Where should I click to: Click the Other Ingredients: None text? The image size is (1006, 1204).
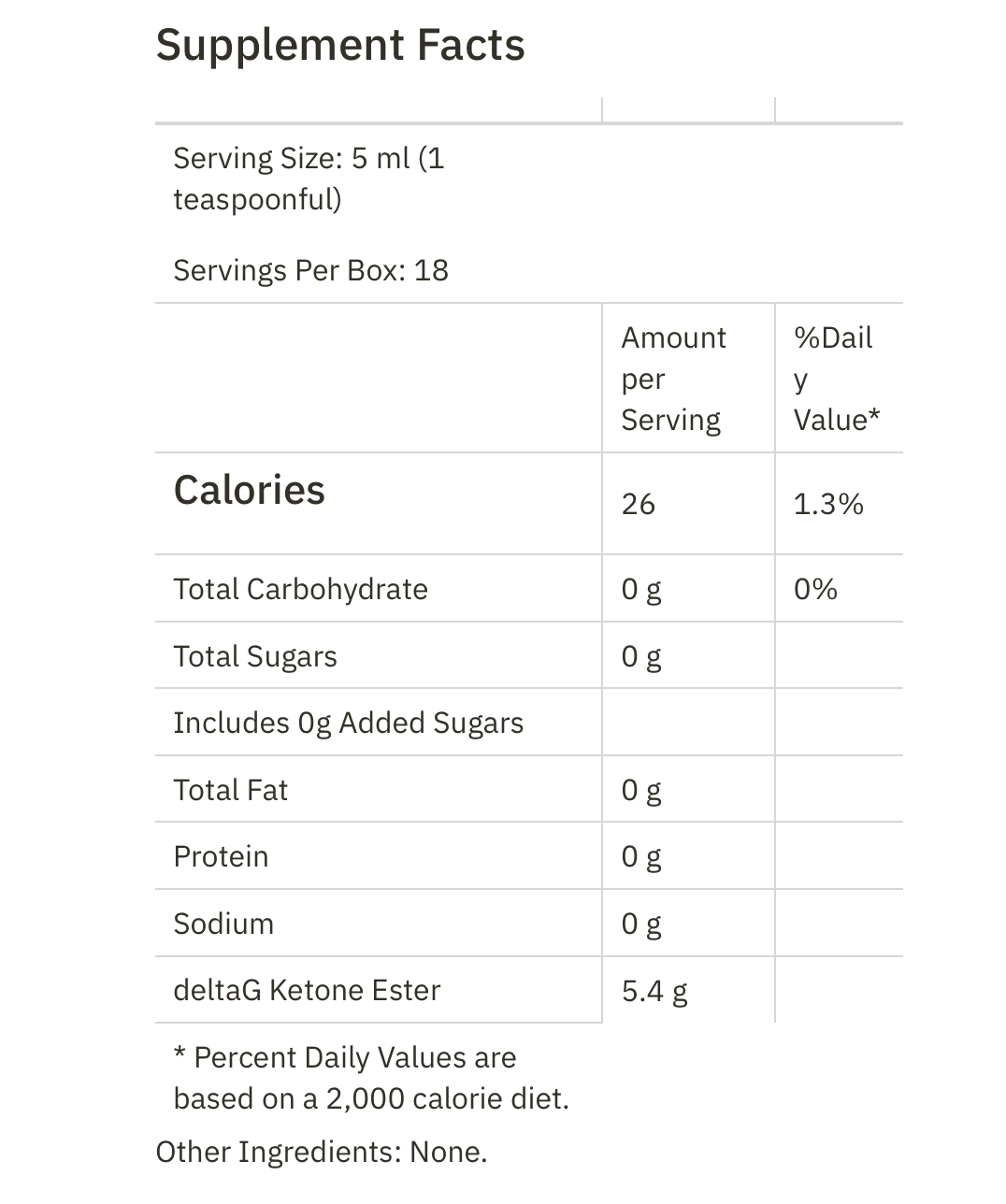click(x=322, y=1152)
